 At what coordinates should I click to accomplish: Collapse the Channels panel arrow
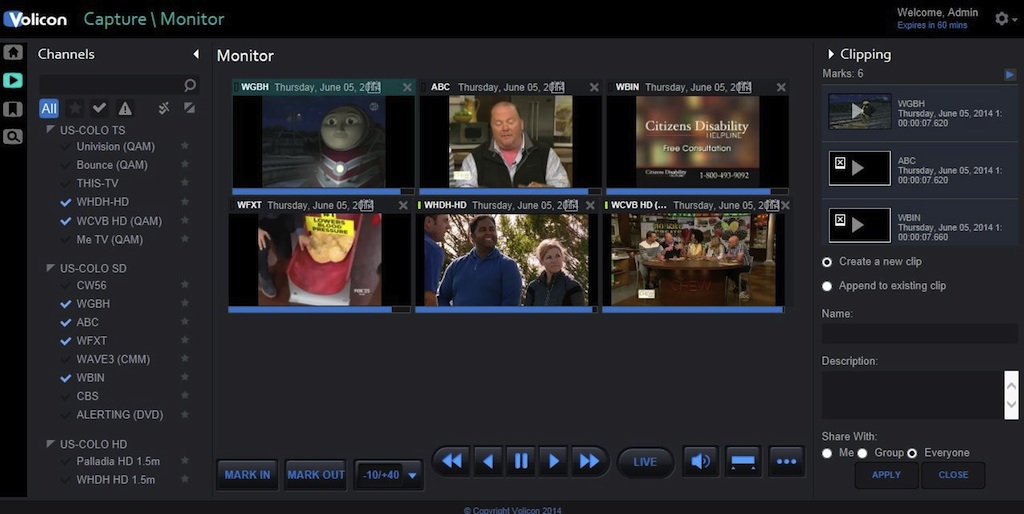tap(196, 54)
